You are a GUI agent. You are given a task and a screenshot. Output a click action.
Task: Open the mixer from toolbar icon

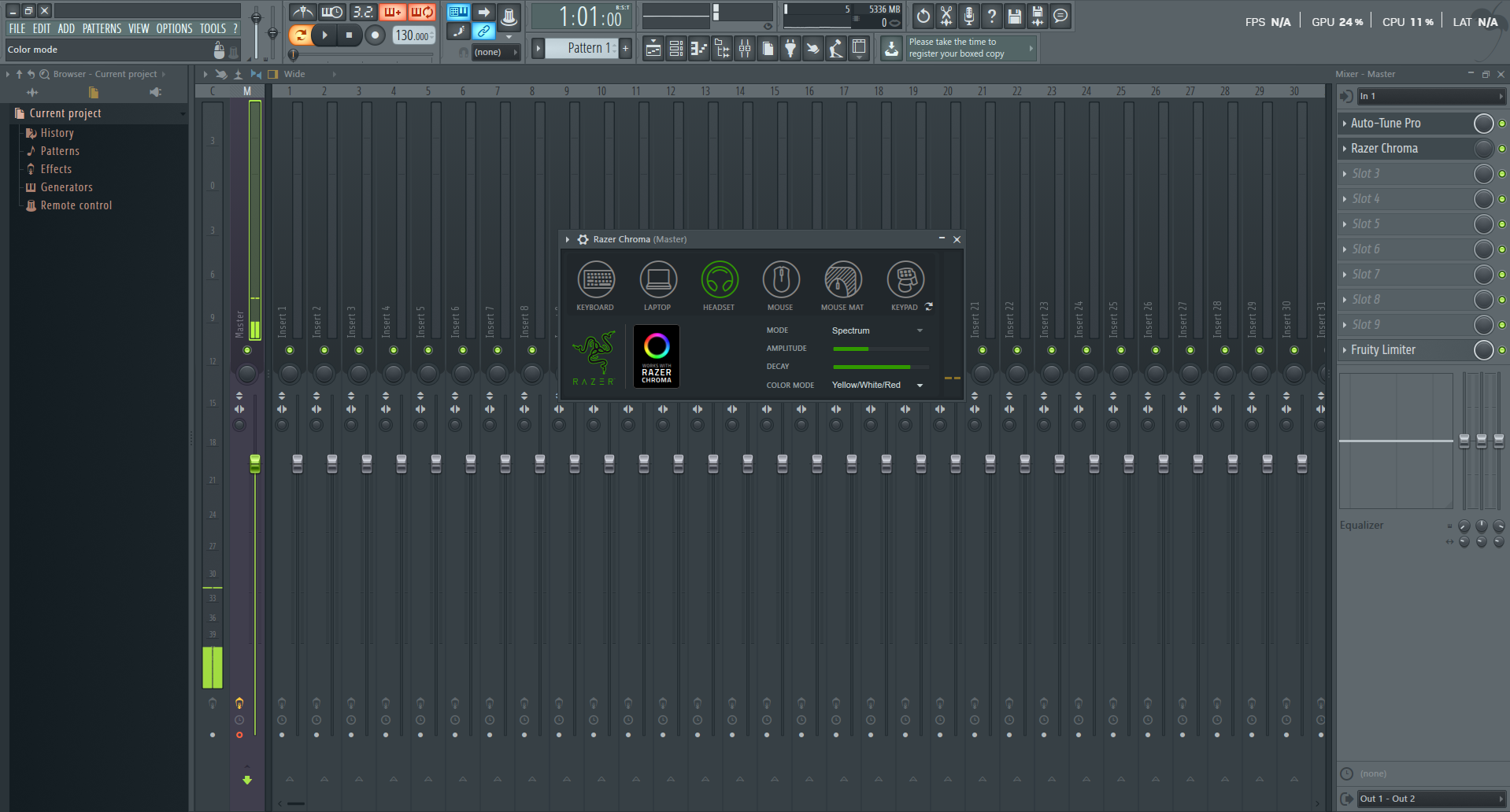pos(745,49)
